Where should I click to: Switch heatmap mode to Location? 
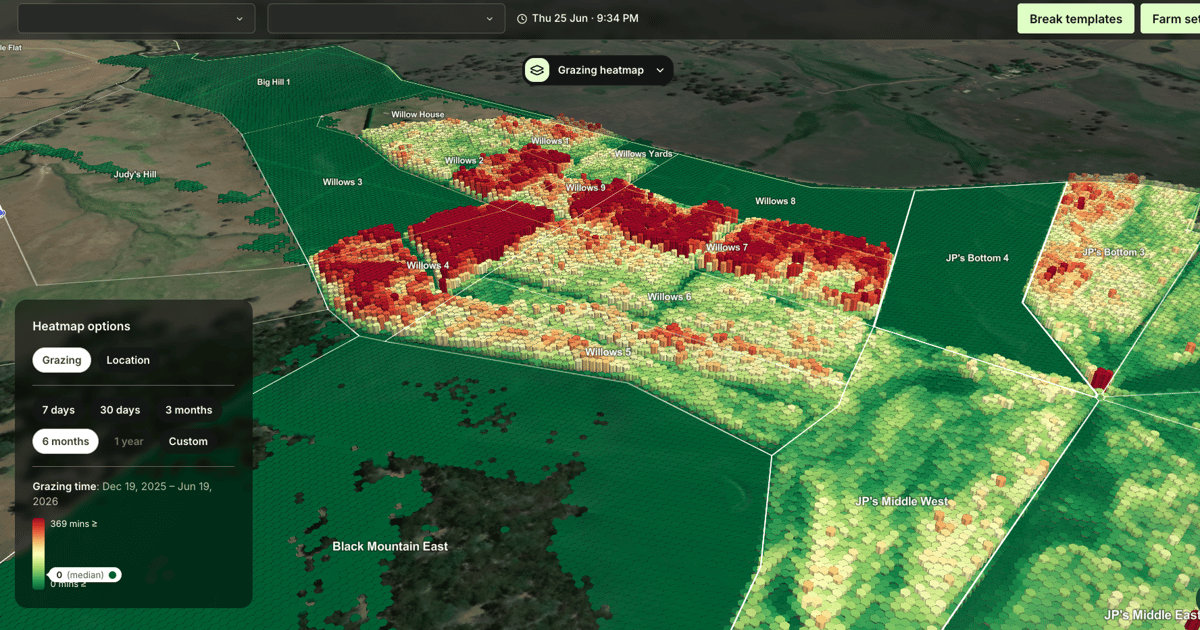[x=128, y=360]
